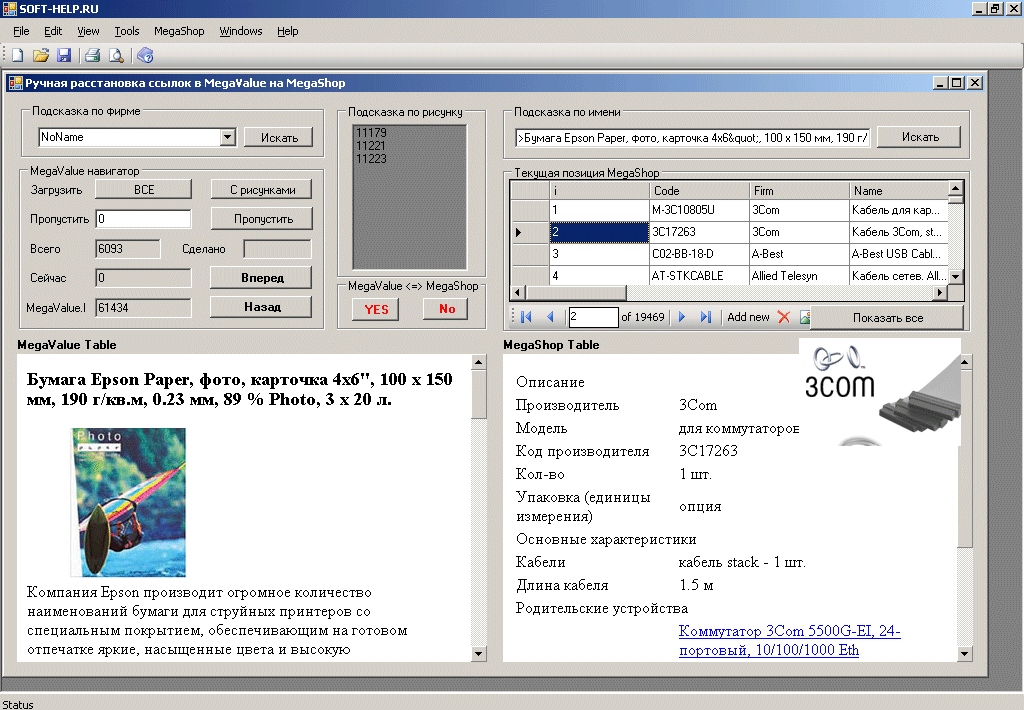Go to next record in navigator
The height and width of the screenshot is (710, 1024).
coord(682,317)
